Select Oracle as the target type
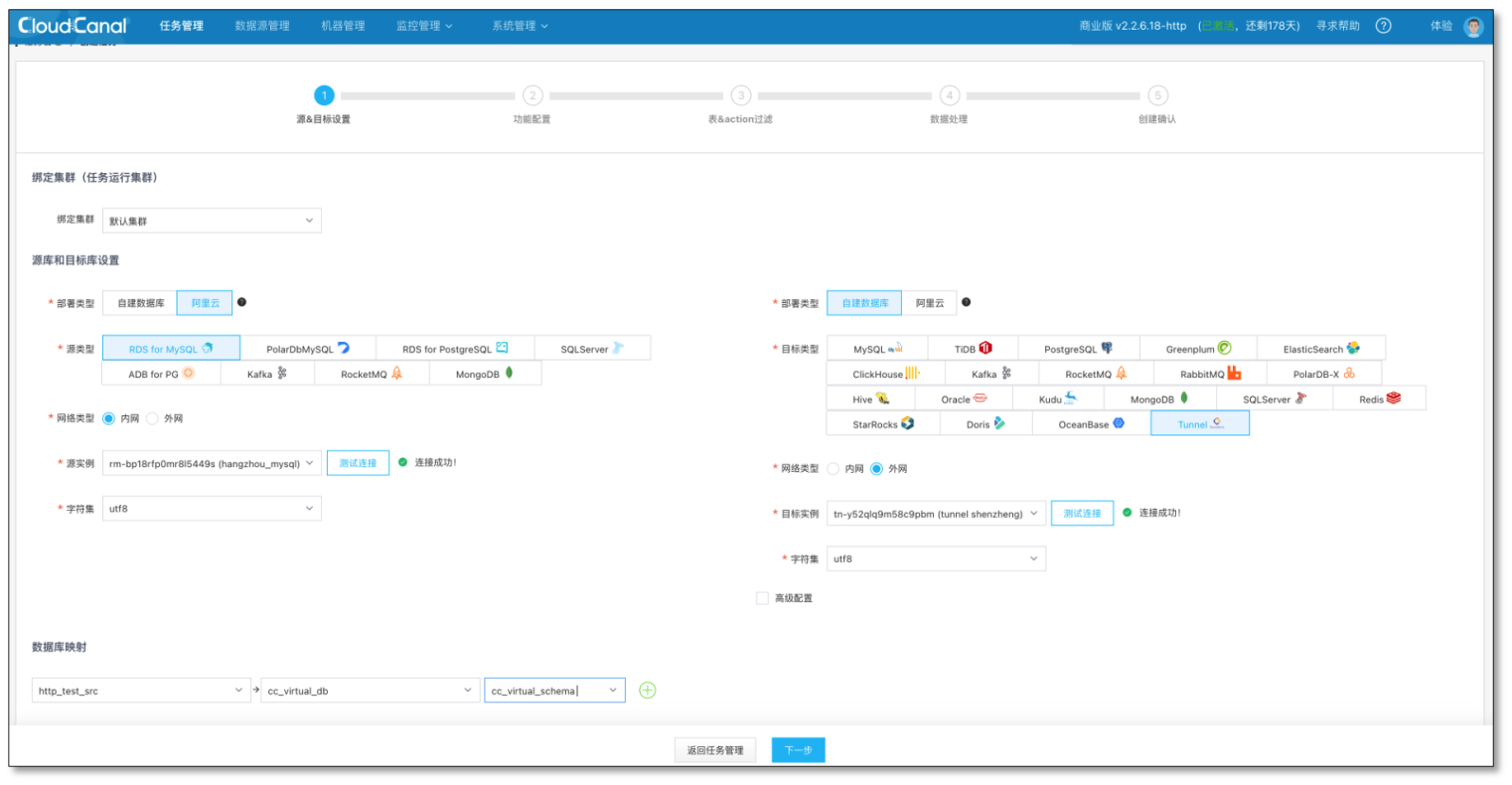Screen dimensions: 1512x785 [x=963, y=399]
